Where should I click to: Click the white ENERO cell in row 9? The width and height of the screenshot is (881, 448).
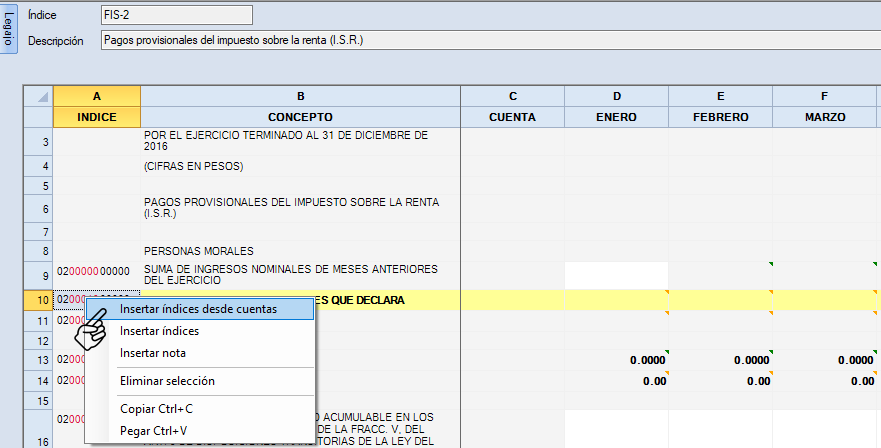click(616, 275)
